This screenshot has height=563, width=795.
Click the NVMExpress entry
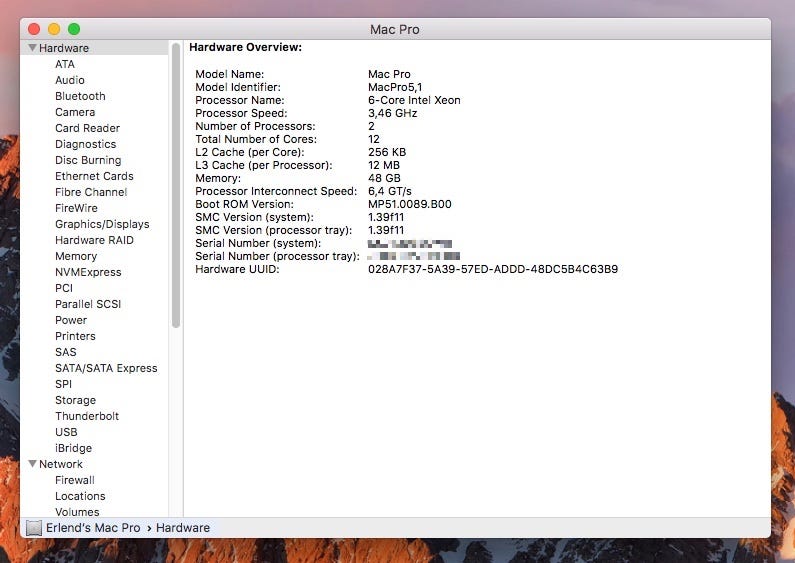pos(88,272)
